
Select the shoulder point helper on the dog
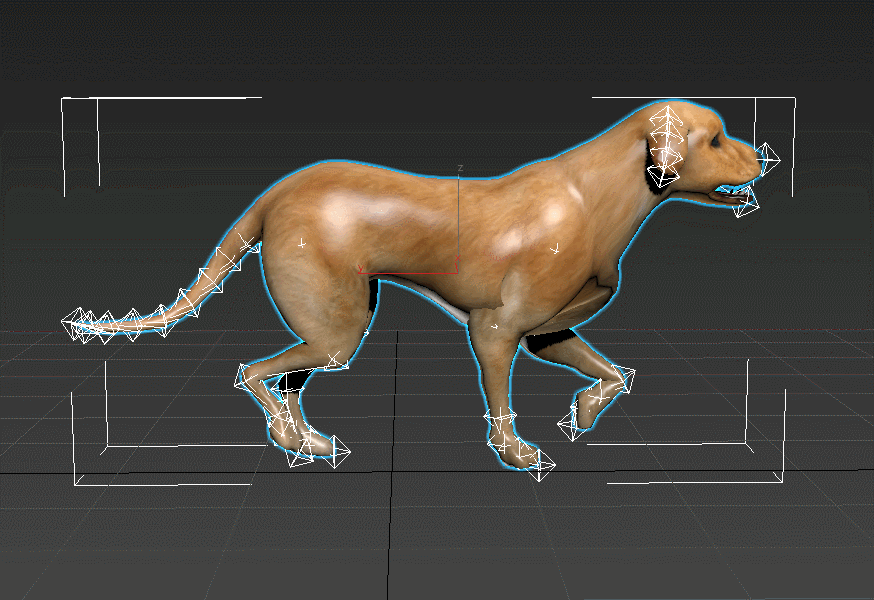click(556, 247)
